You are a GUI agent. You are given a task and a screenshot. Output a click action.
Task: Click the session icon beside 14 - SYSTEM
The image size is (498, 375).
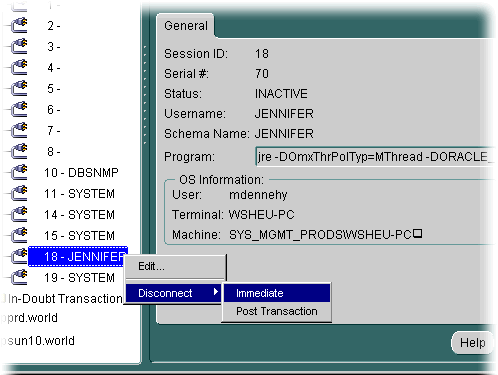tap(19, 215)
